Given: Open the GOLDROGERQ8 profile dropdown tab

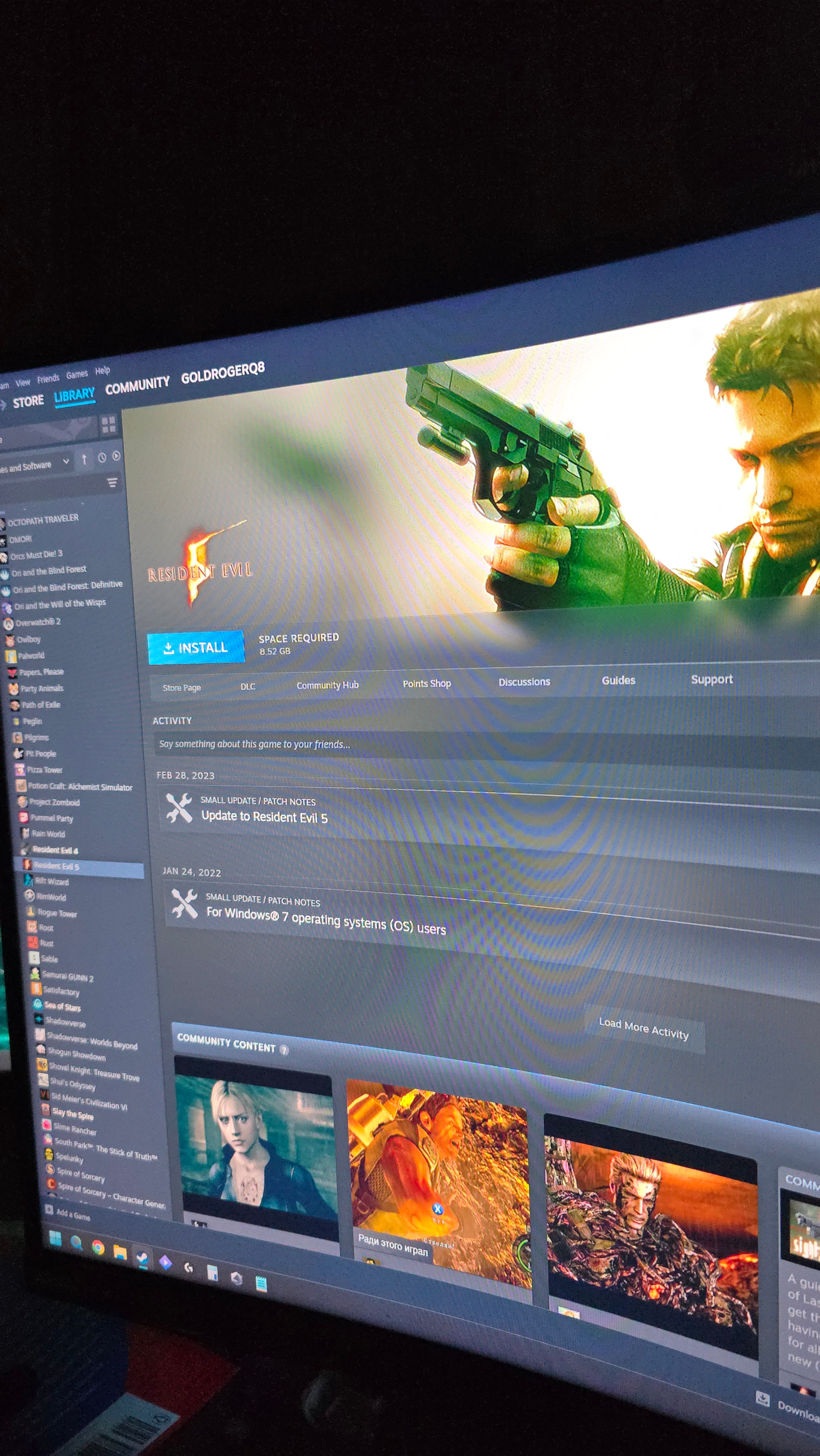Looking at the screenshot, I should coord(222,373).
